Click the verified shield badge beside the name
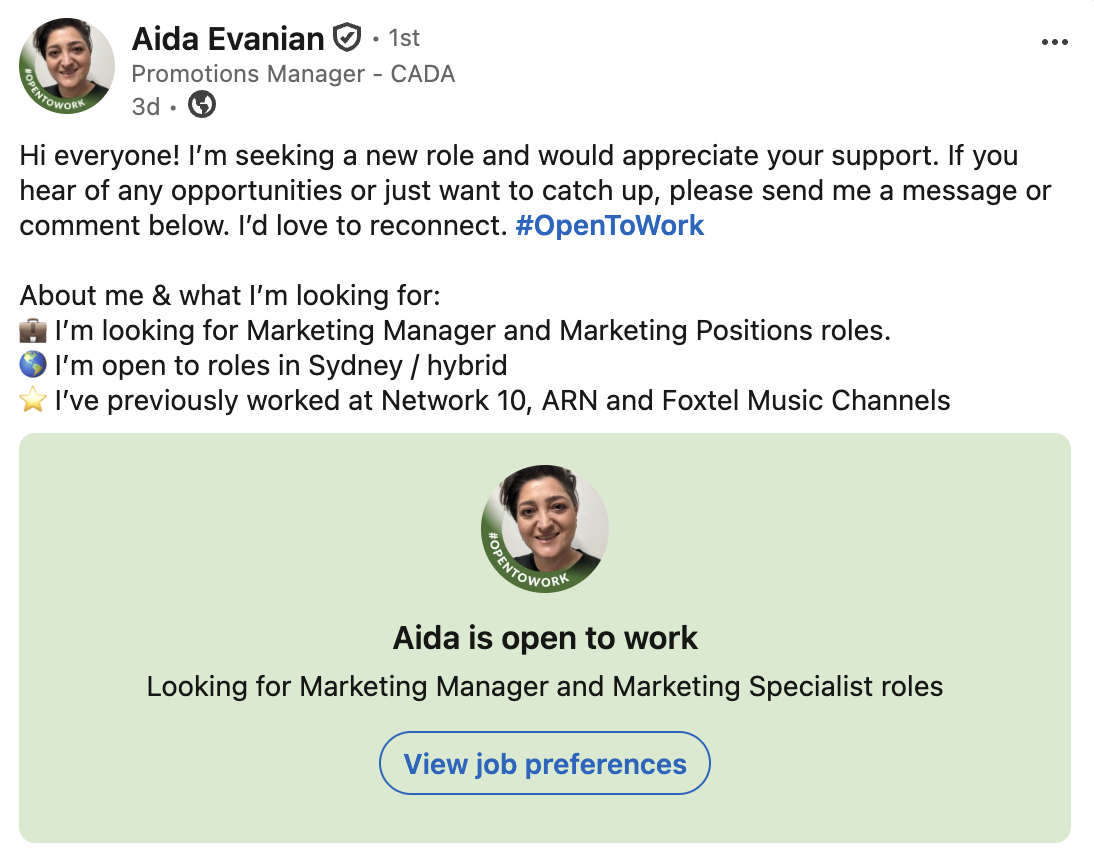1094x854 pixels. (346, 39)
